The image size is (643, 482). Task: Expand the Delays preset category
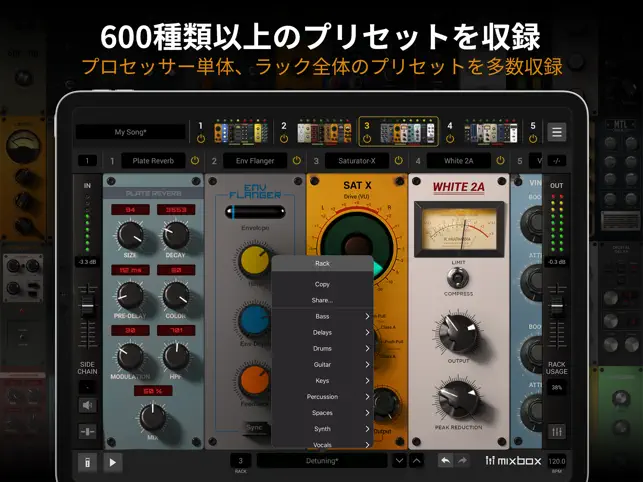[322, 332]
